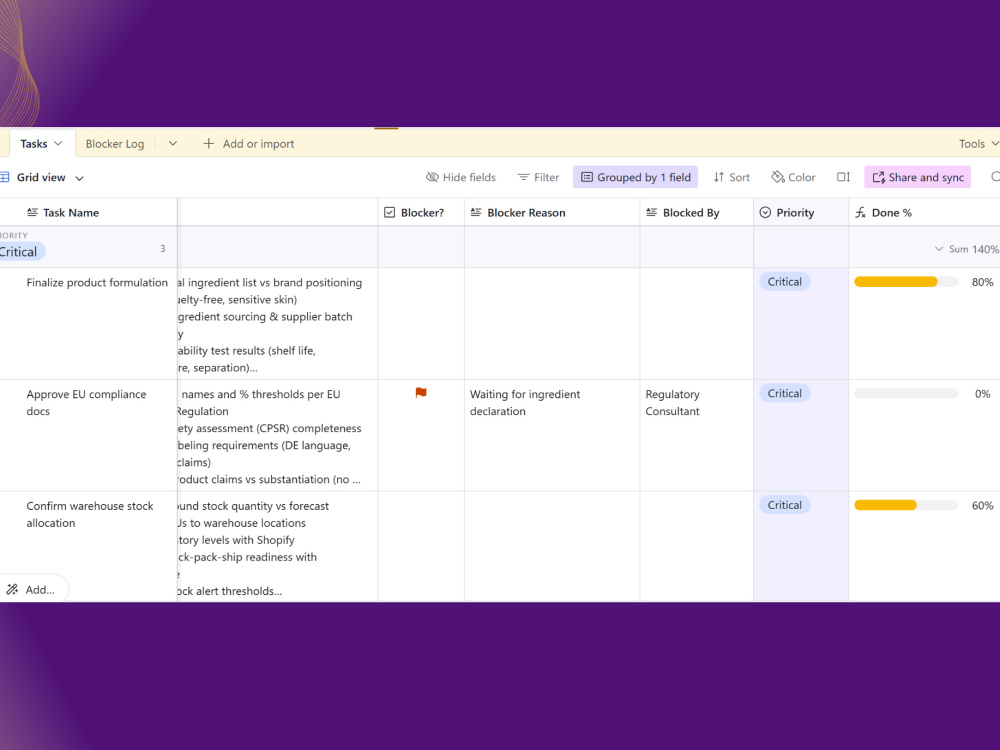Click Critical priority tag for EU compliance docs
The image size is (1000, 750).
[784, 393]
